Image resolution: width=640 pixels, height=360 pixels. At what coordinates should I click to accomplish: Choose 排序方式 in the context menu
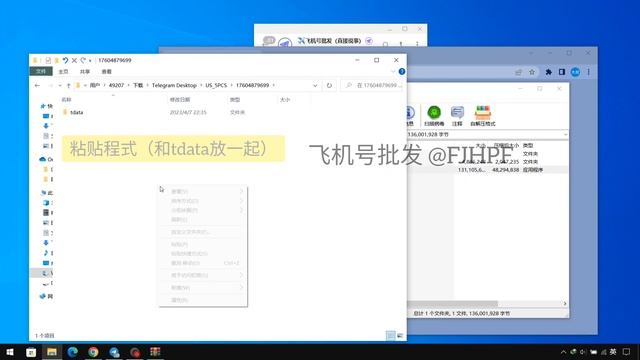coord(203,201)
